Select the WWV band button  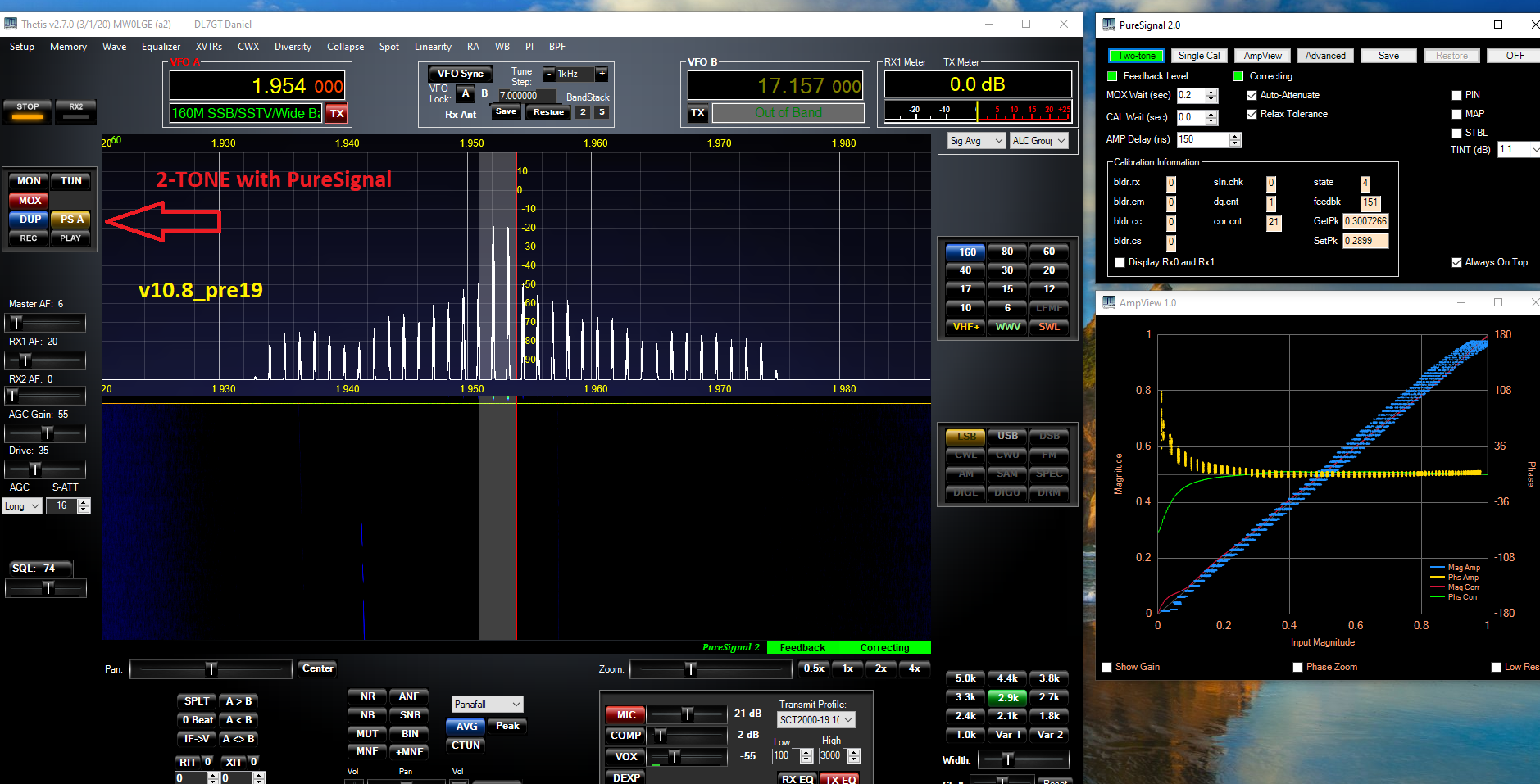click(1007, 327)
